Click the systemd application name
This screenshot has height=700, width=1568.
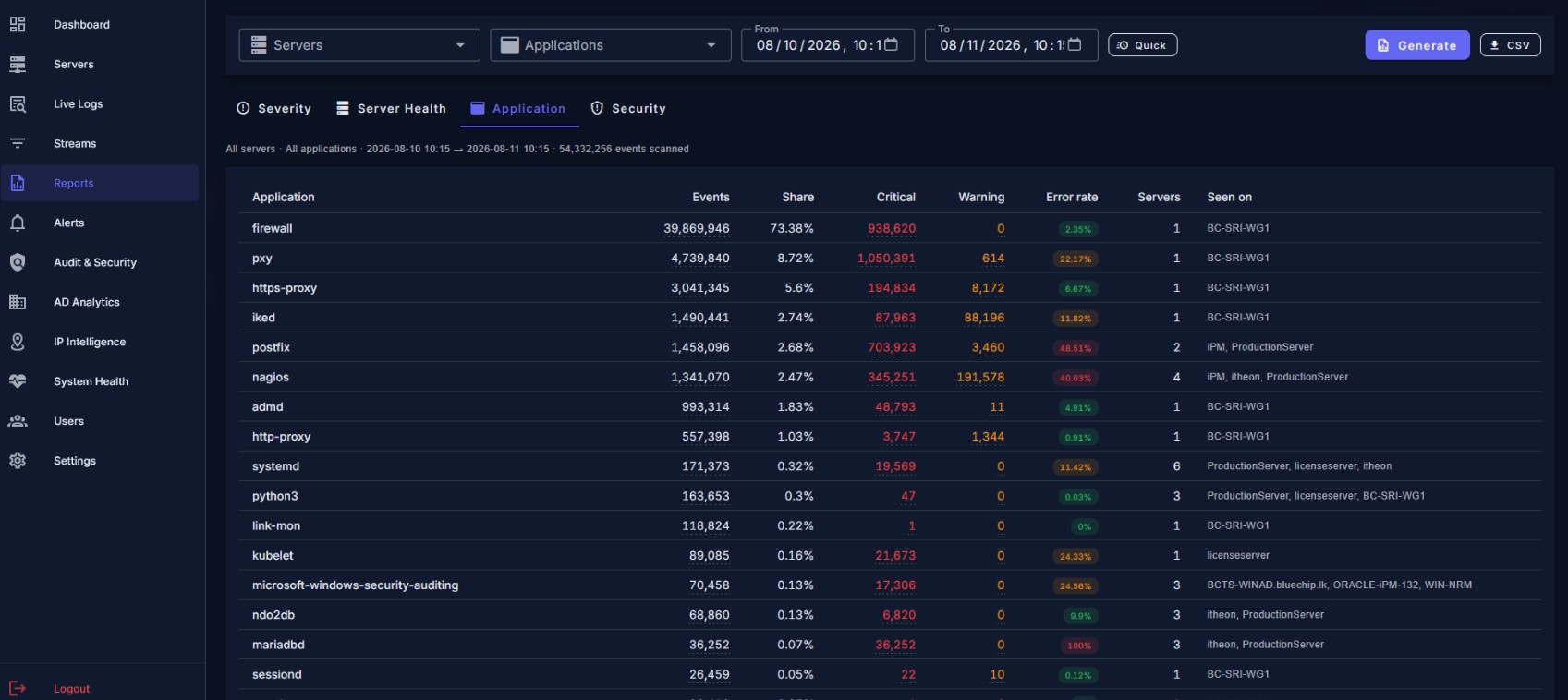(275, 466)
